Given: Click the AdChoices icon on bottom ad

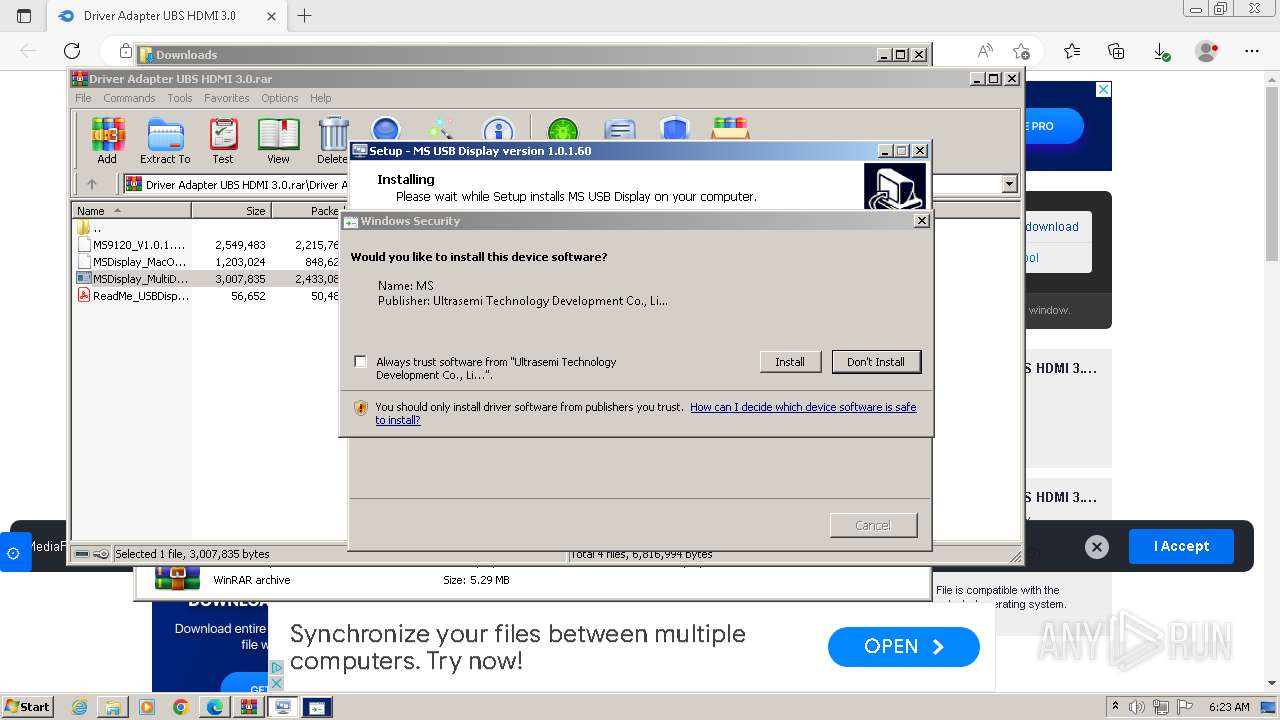Looking at the screenshot, I should click(x=277, y=668).
